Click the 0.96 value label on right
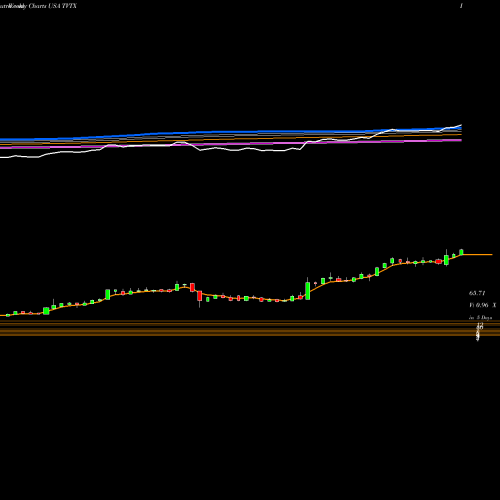500x500 pixels. point(482,305)
